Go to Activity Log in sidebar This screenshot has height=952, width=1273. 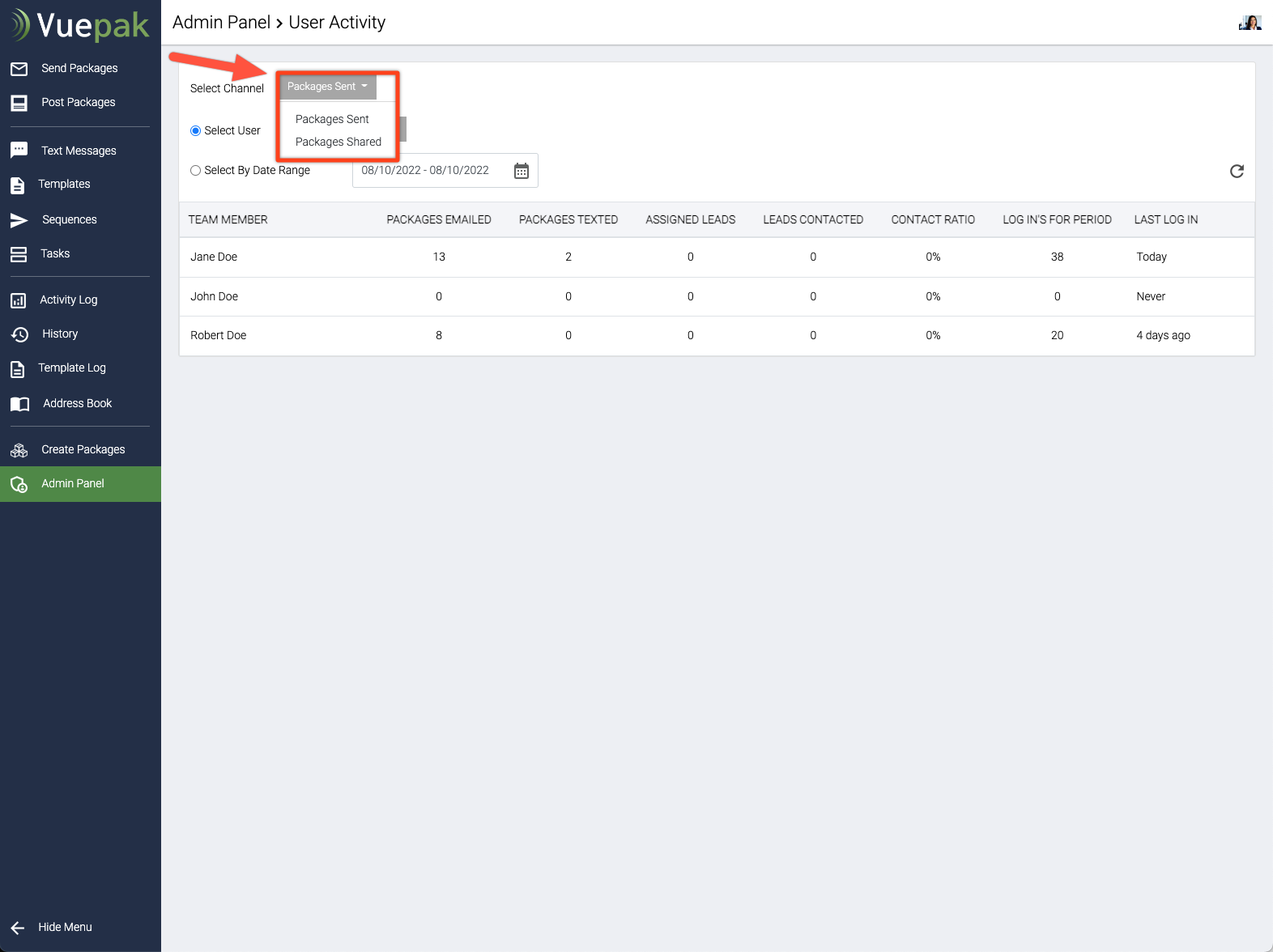69,300
